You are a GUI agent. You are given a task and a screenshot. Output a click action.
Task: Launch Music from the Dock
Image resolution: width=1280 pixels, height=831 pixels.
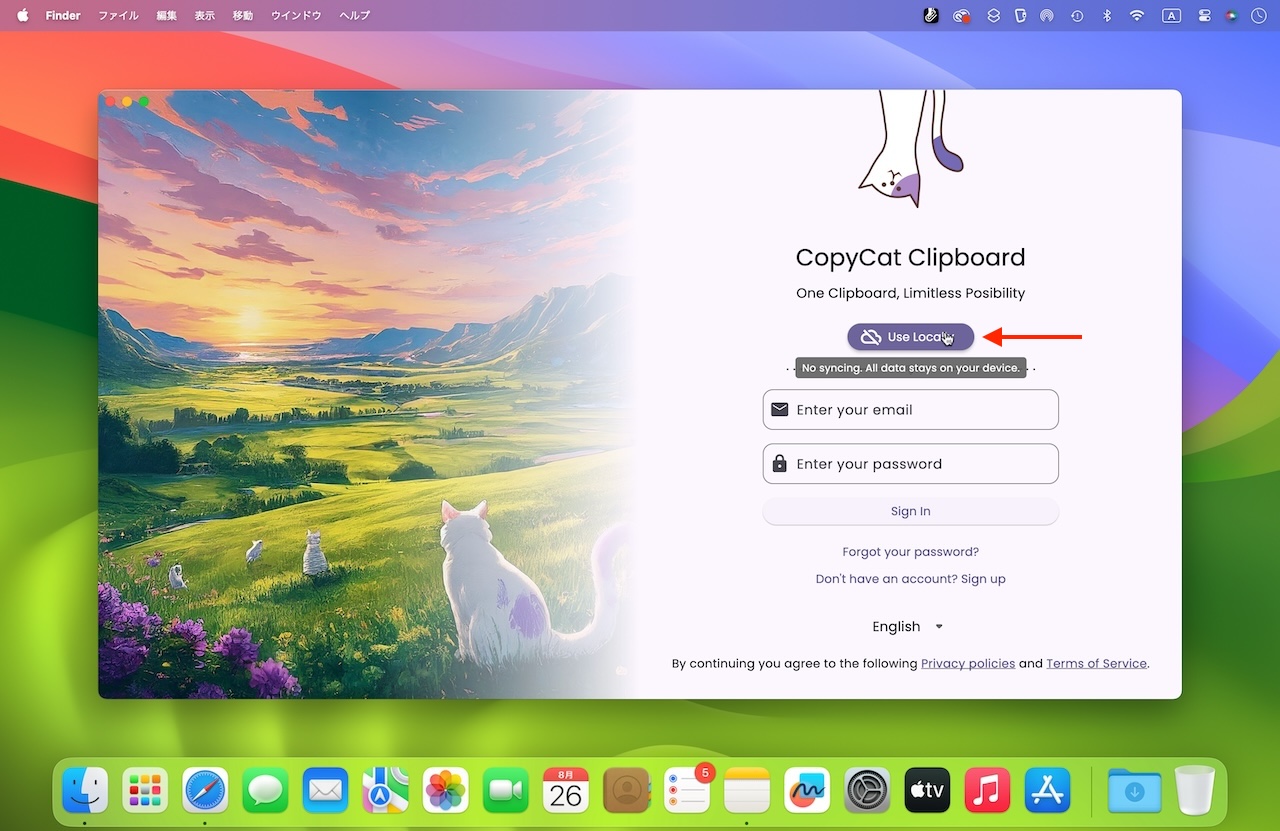tap(987, 791)
